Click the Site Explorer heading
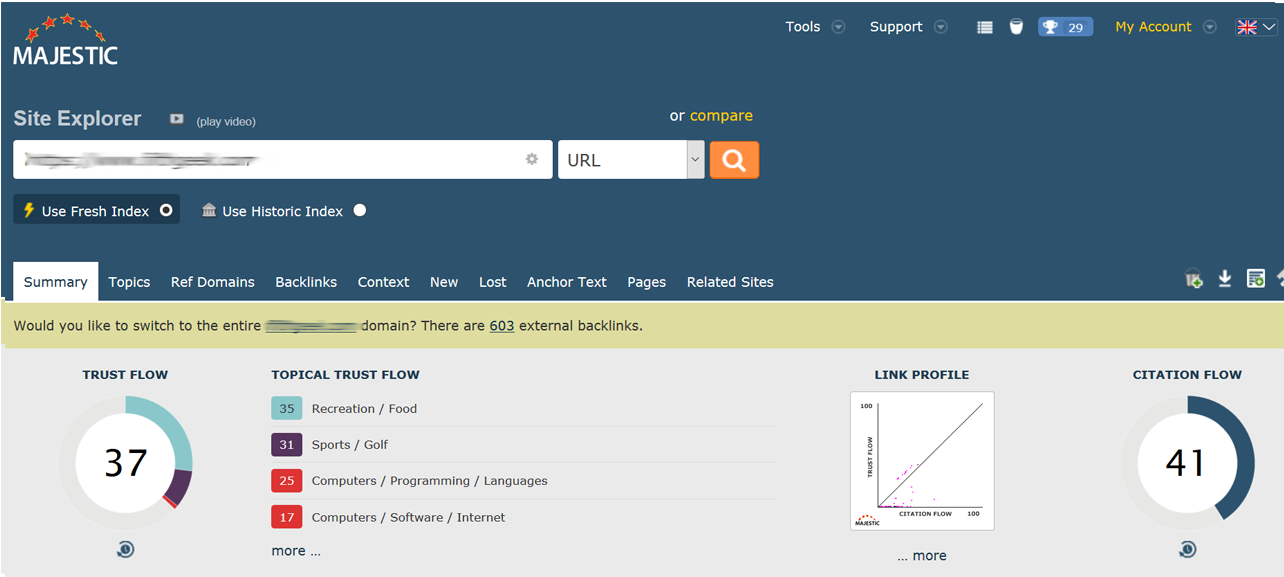 (x=77, y=118)
